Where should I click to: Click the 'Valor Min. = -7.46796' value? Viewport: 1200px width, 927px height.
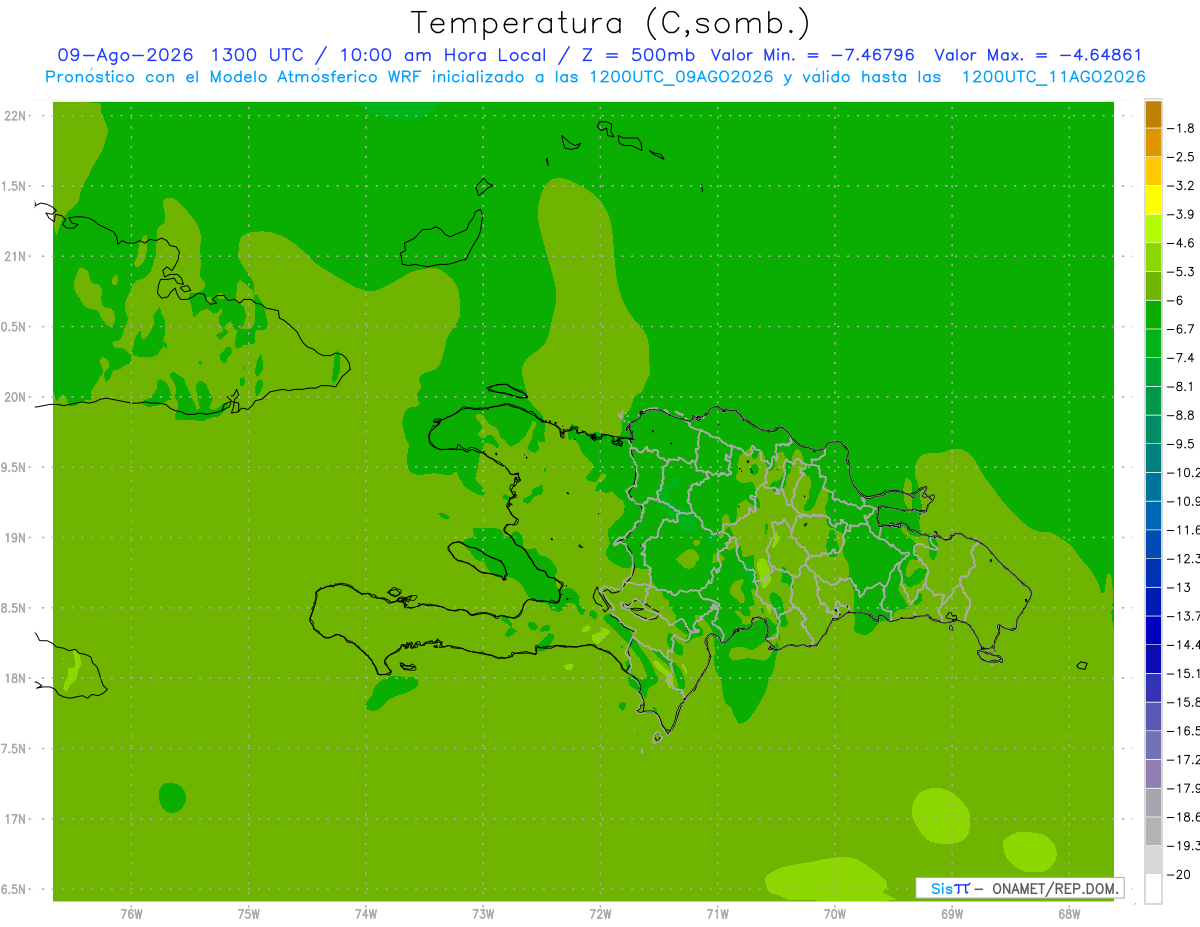812,55
